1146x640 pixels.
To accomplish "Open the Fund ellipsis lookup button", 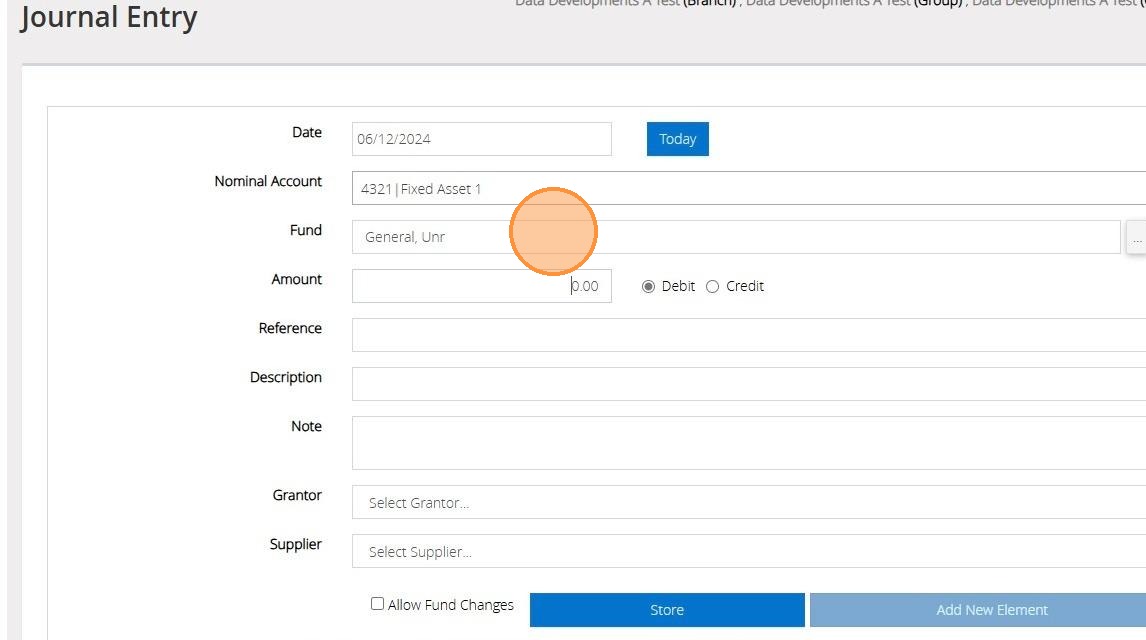I will [1136, 237].
